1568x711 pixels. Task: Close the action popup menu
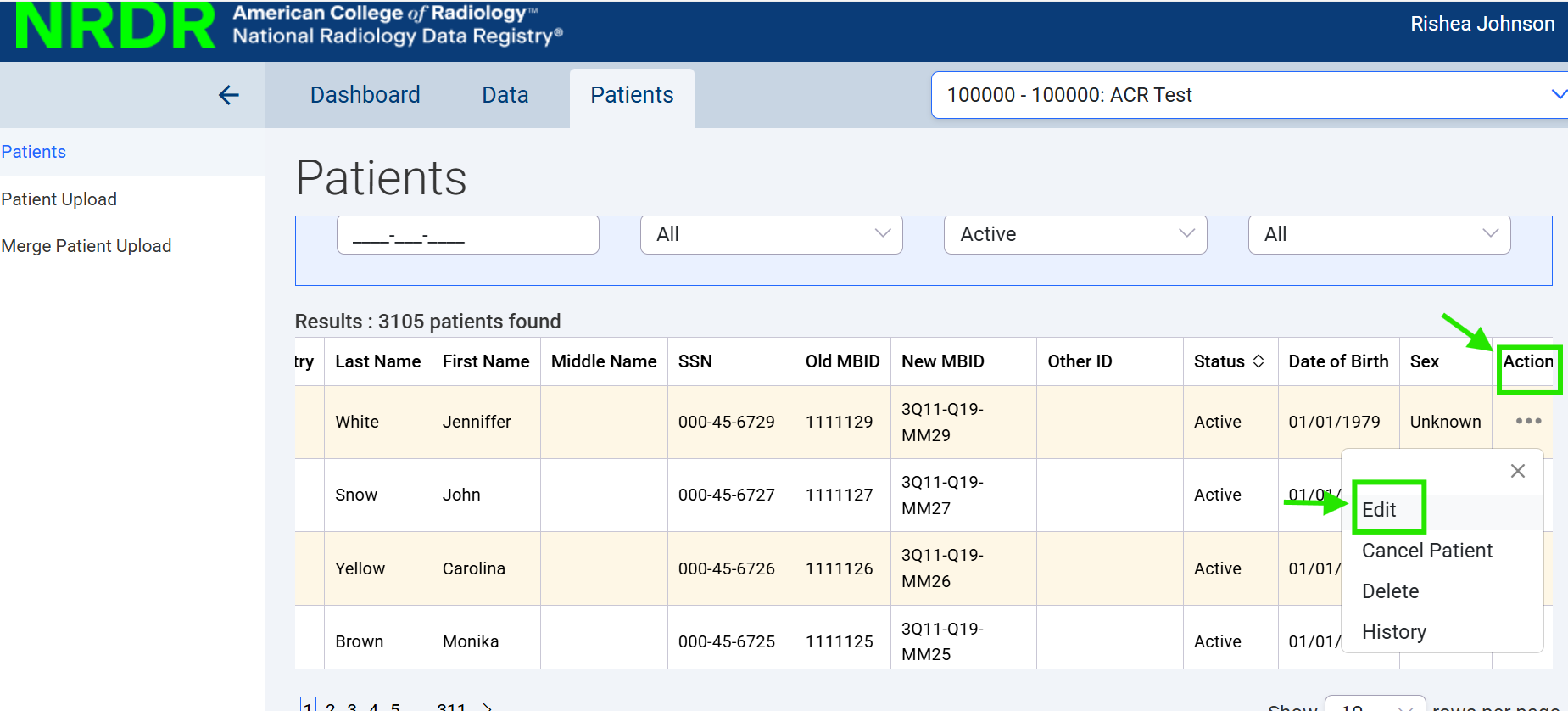[x=1518, y=471]
